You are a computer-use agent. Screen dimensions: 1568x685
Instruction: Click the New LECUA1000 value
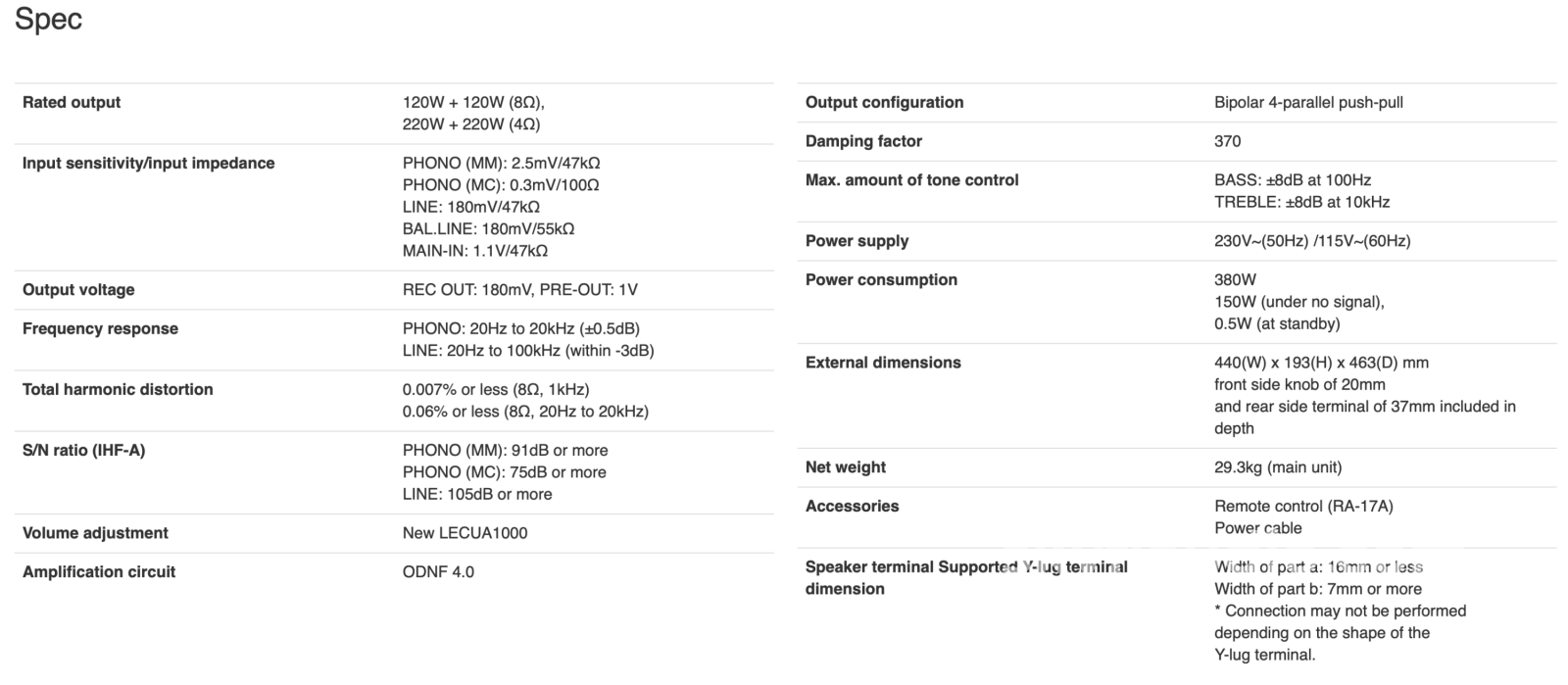[465, 533]
